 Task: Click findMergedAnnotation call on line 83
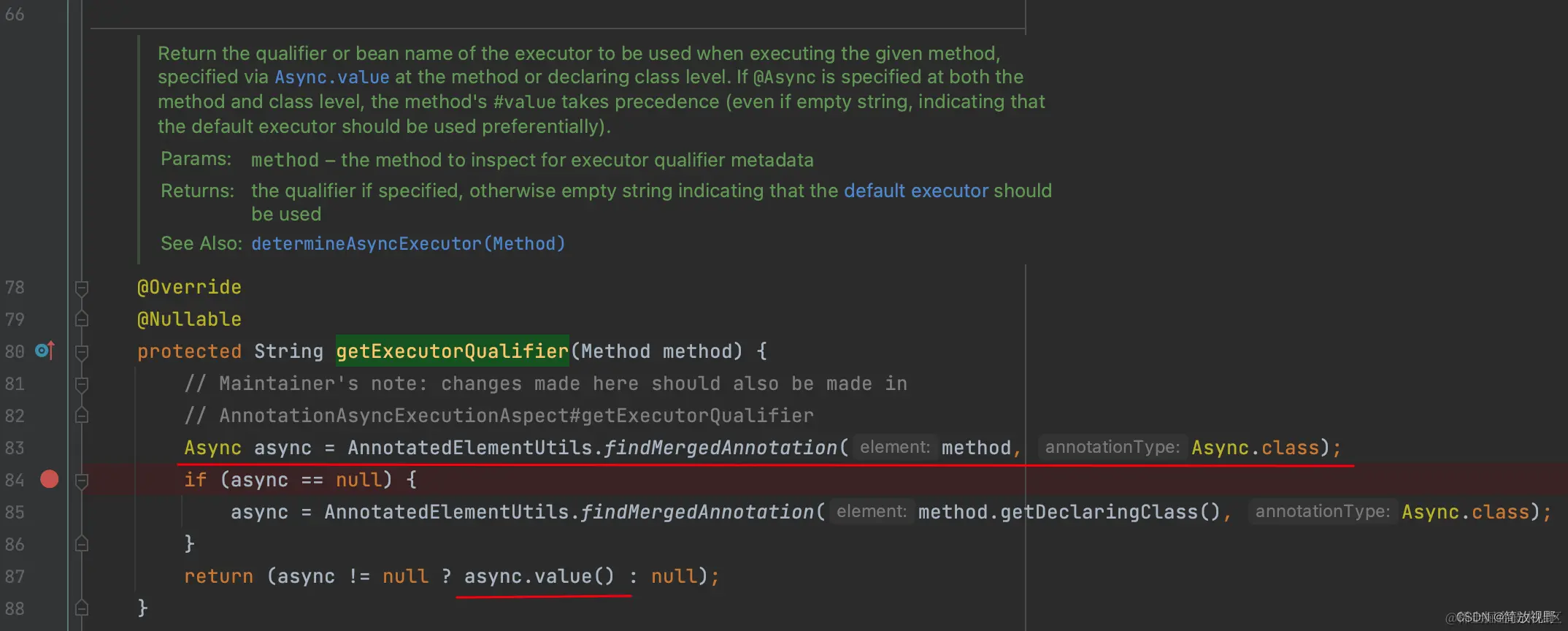pos(720,448)
